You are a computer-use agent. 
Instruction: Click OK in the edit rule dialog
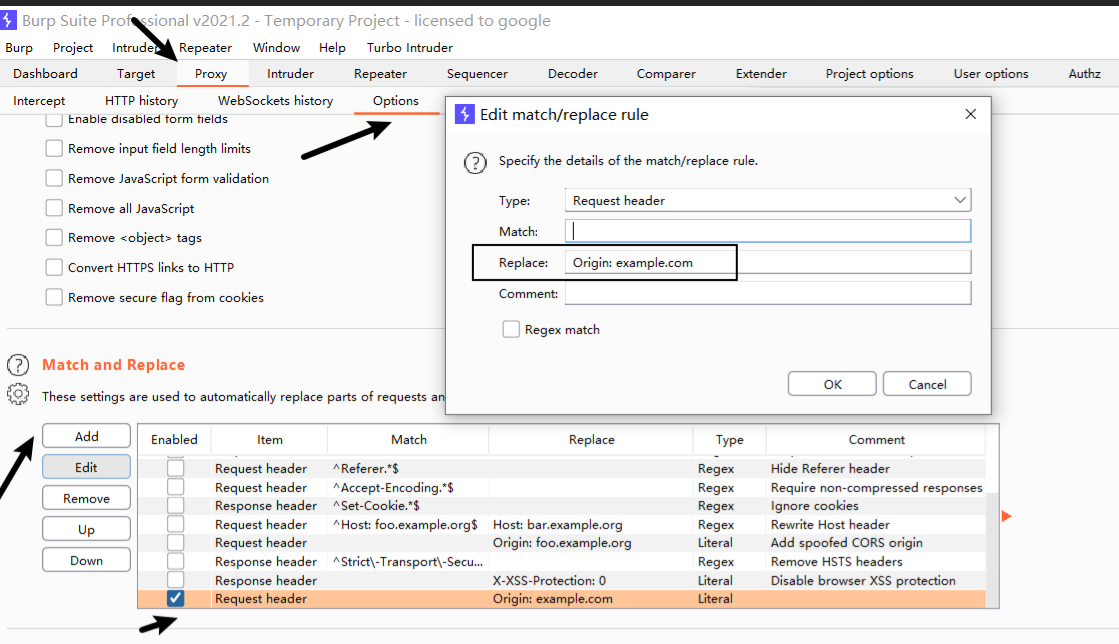(832, 384)
